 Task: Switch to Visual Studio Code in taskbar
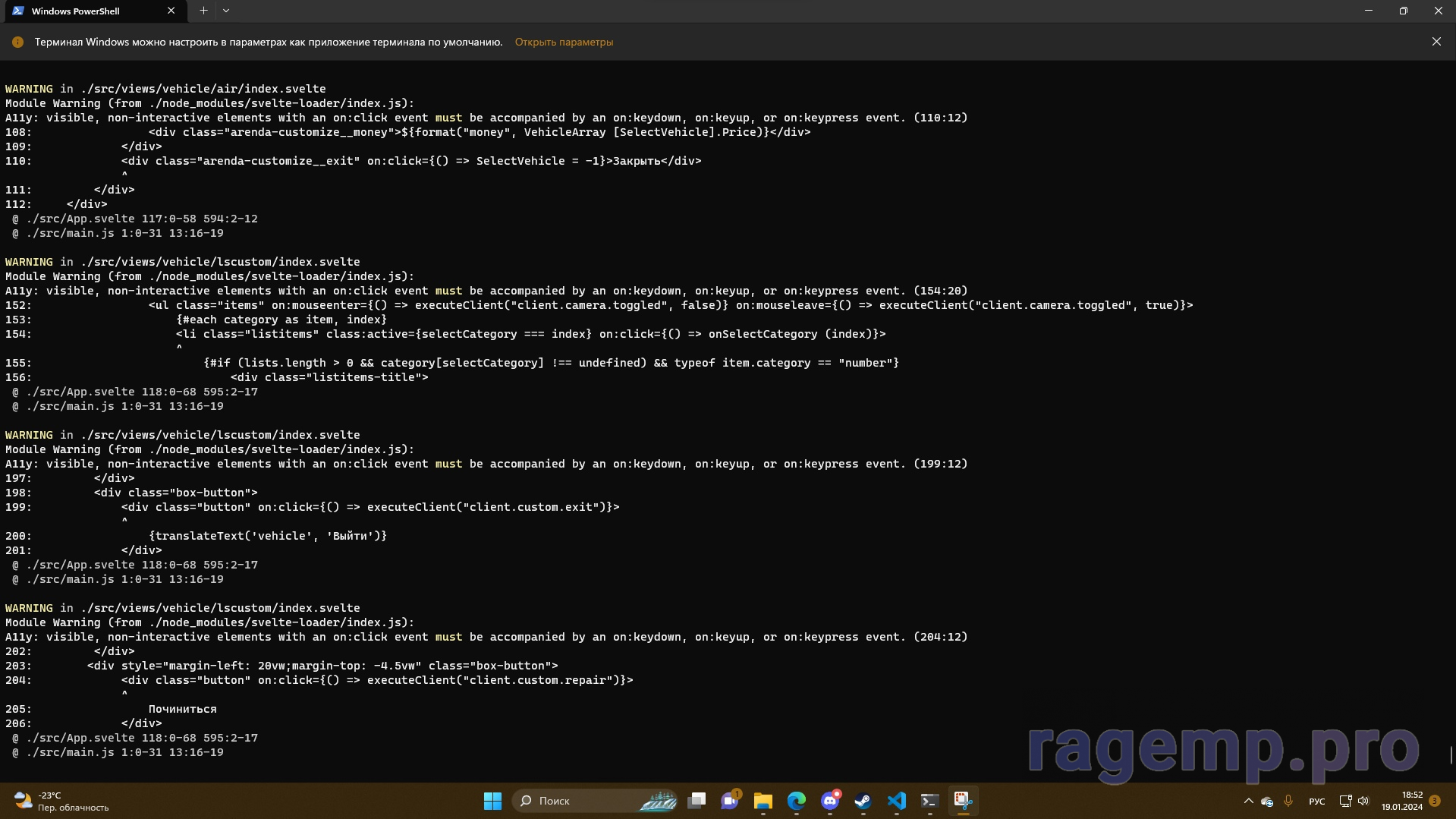896,801
